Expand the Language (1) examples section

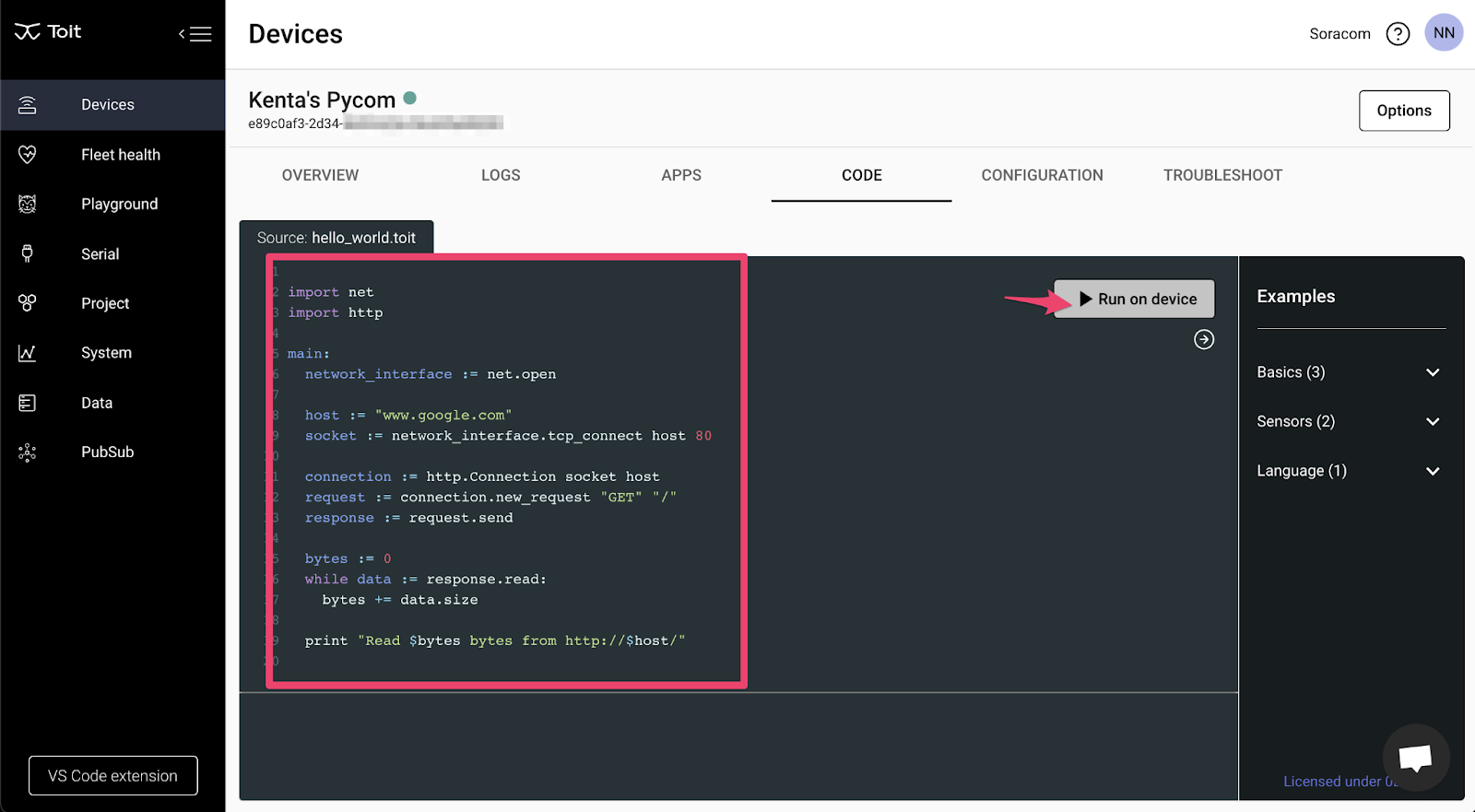click(x=1433, y=471)
